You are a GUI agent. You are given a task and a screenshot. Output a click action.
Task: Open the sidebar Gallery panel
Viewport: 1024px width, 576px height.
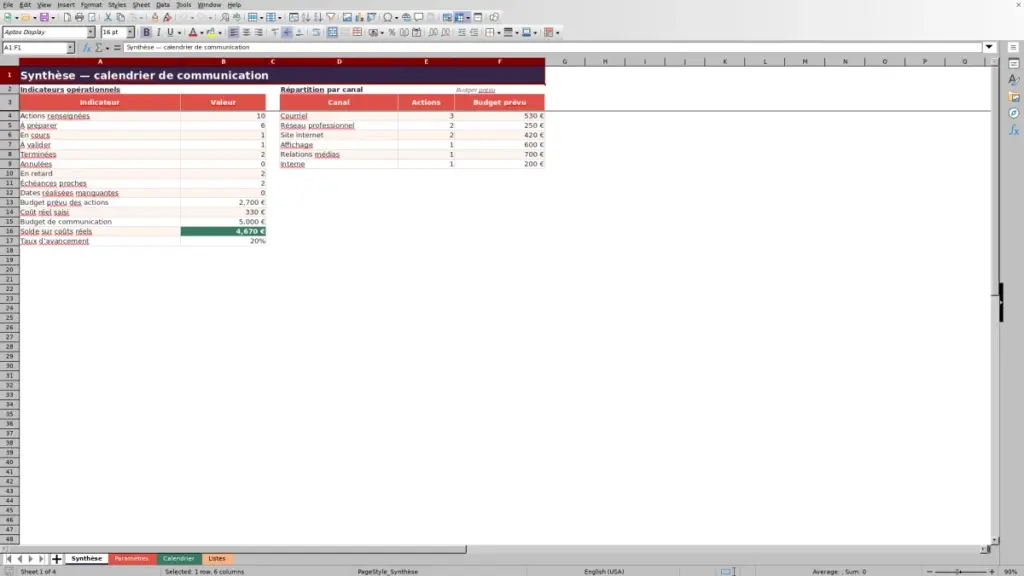pyautogui.click(x=1014, y=97)
